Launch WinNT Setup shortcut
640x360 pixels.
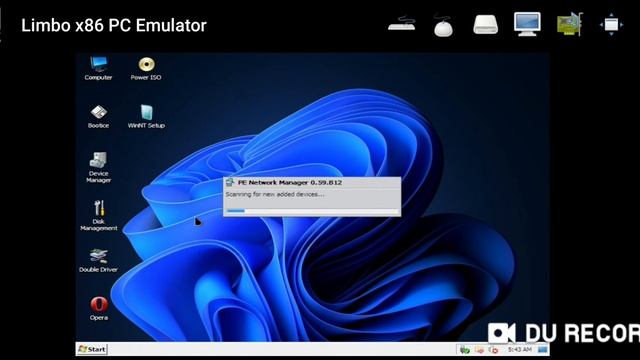click(146, 116)
